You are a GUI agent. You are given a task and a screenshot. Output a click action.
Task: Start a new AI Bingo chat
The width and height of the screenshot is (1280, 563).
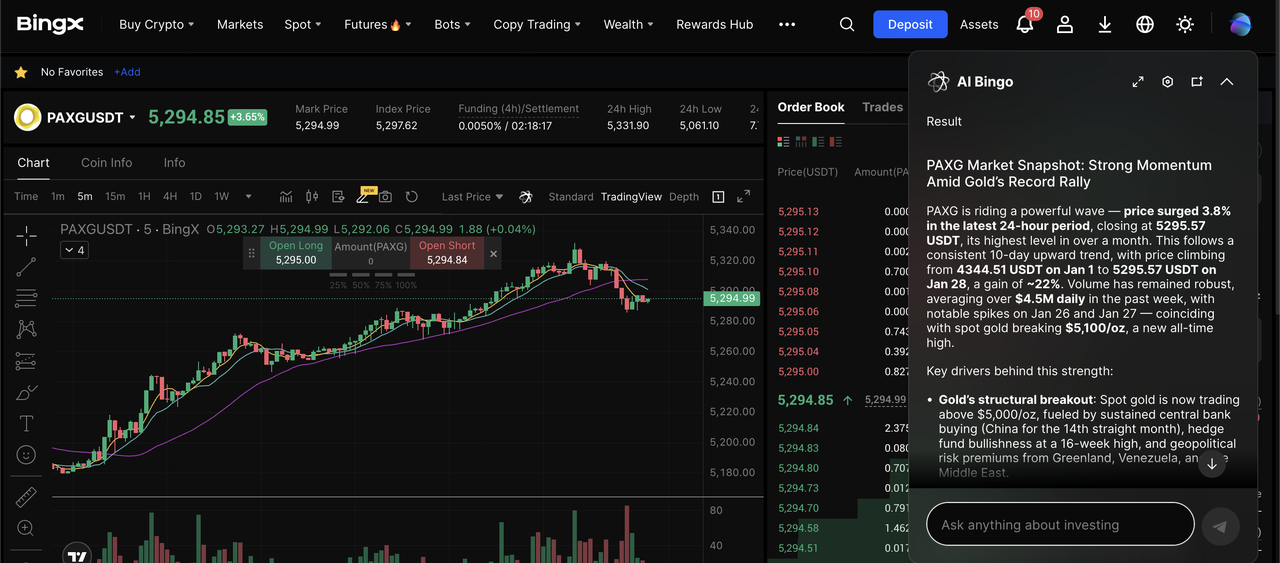1196,82
